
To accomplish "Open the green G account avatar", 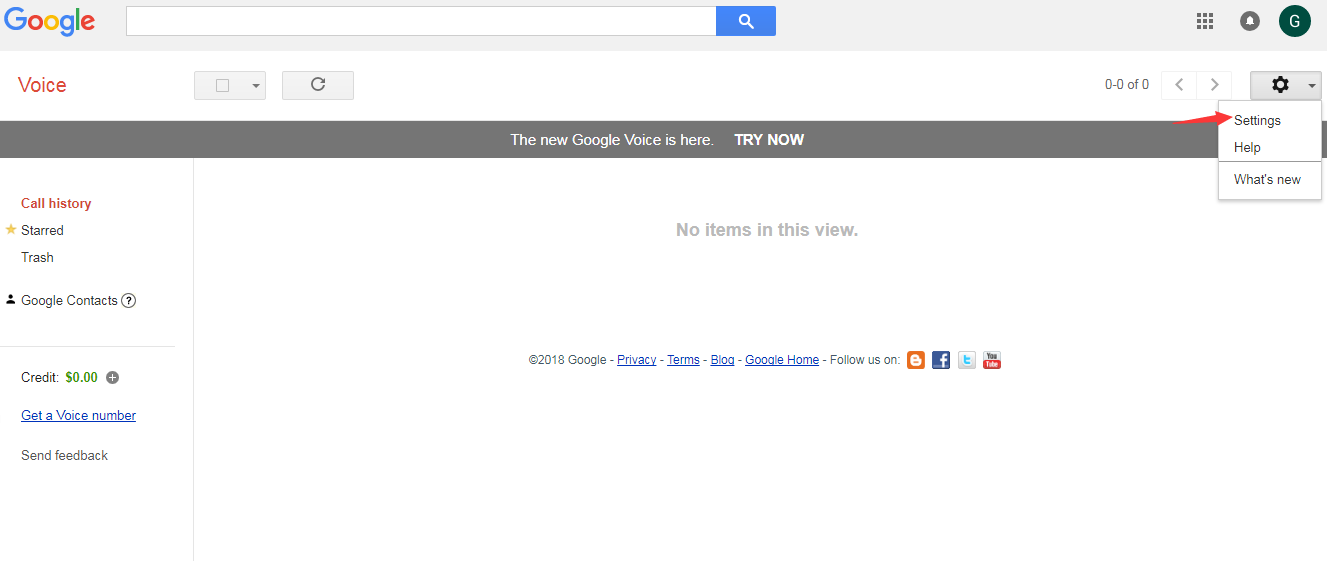I will tap(1295, 21).
